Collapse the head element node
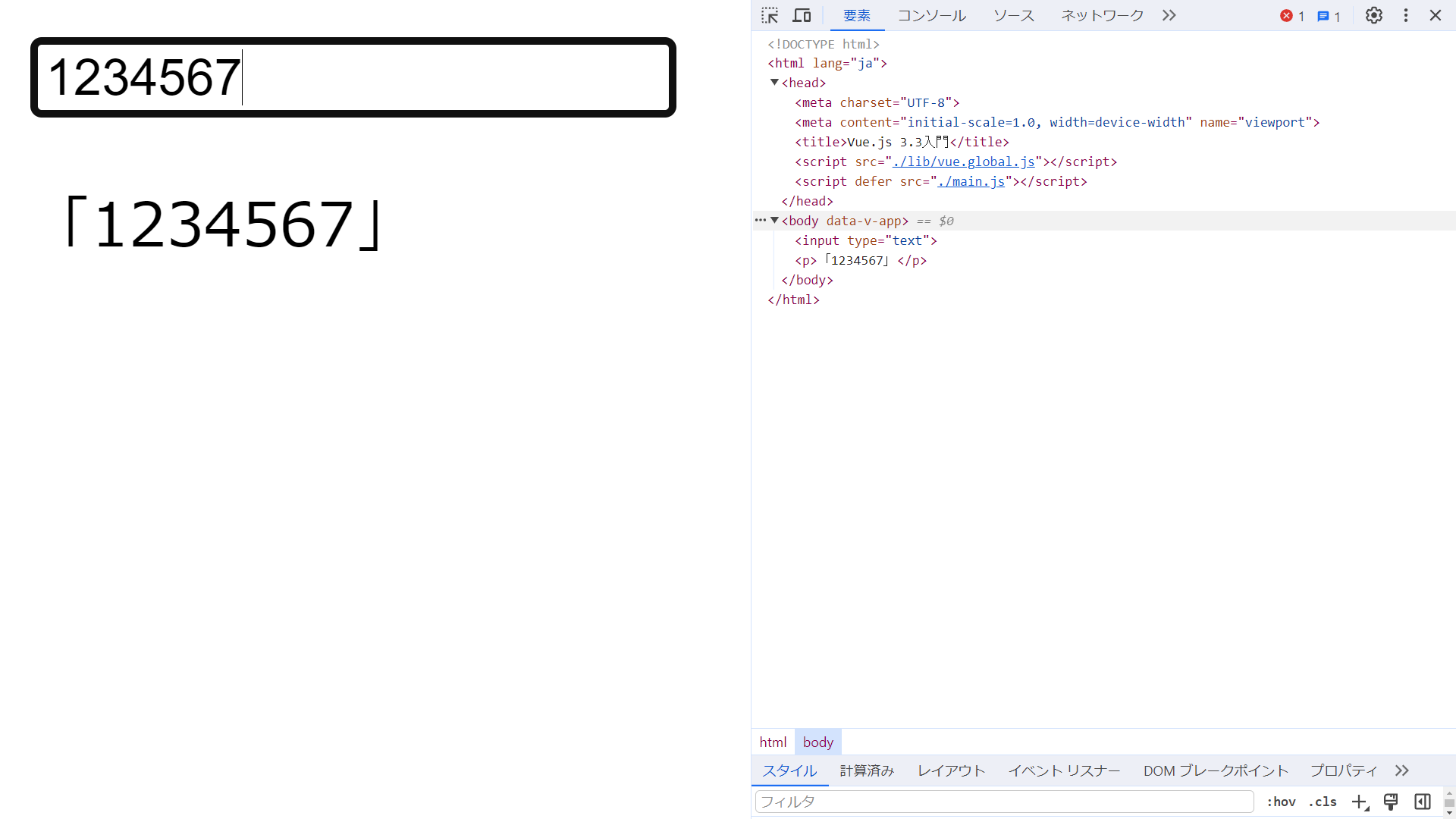 774,83
